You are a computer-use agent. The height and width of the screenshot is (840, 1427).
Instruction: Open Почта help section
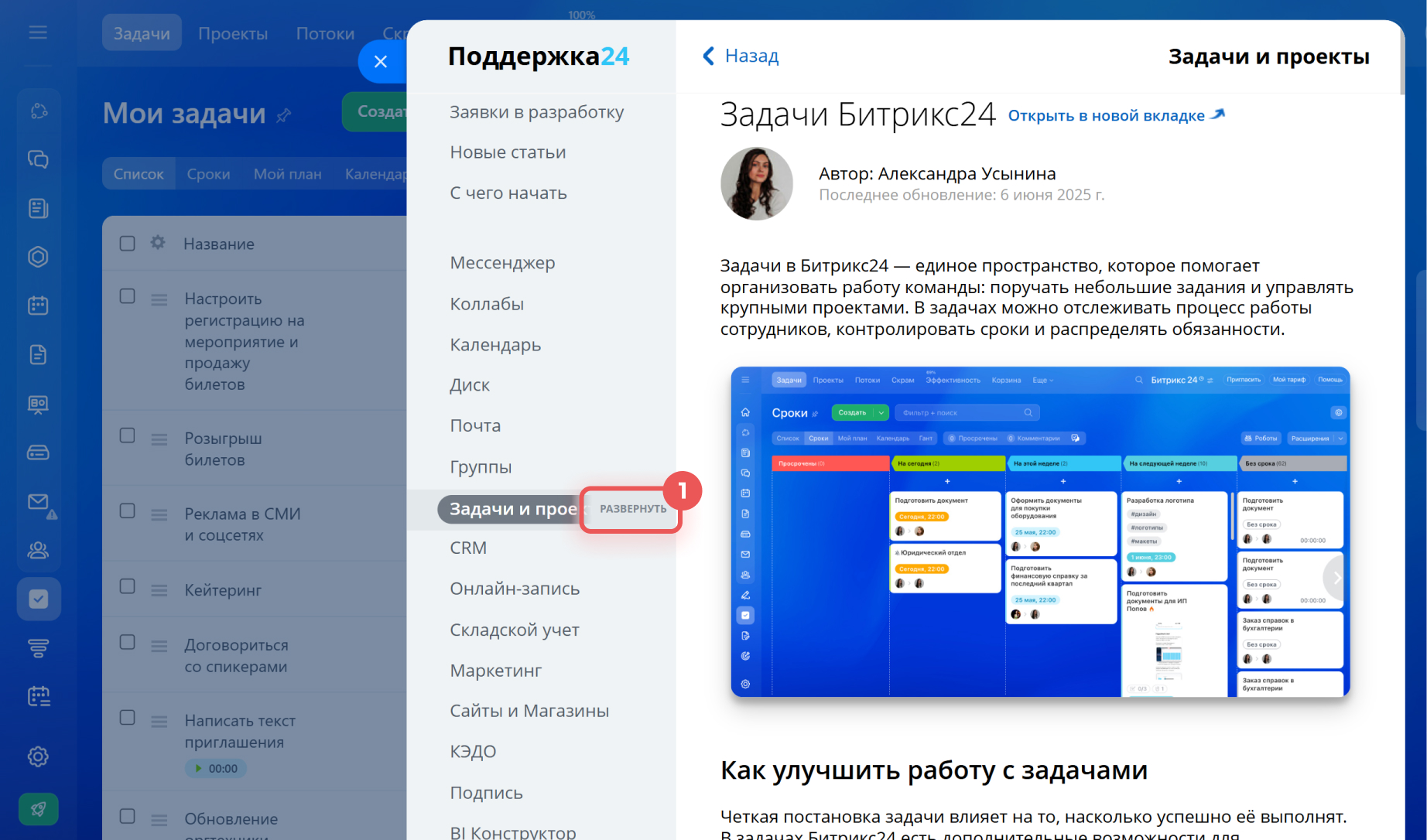pyautogui.click(x=475, y=426)
